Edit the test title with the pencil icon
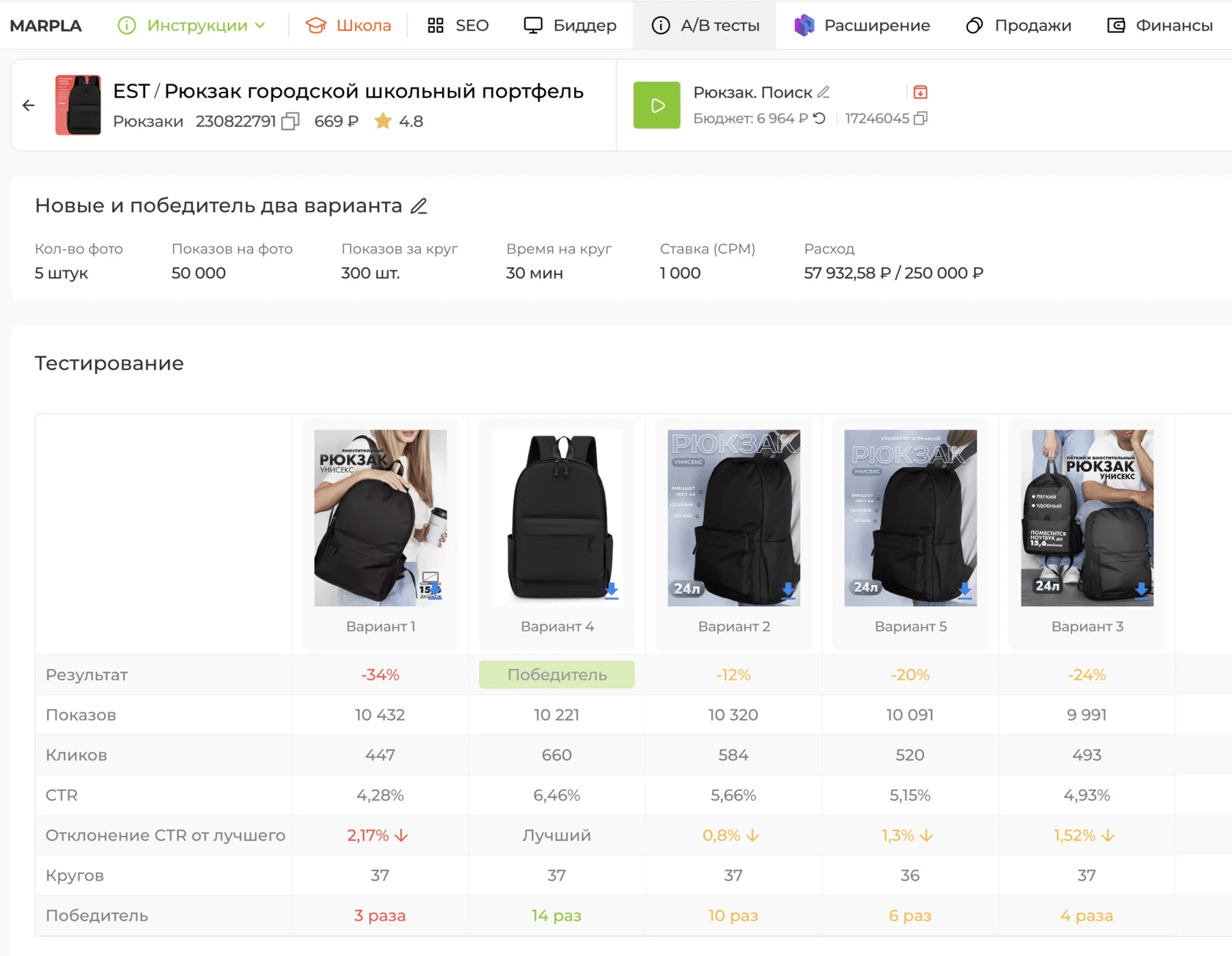The image size is (1232, 956). [419, 206]
